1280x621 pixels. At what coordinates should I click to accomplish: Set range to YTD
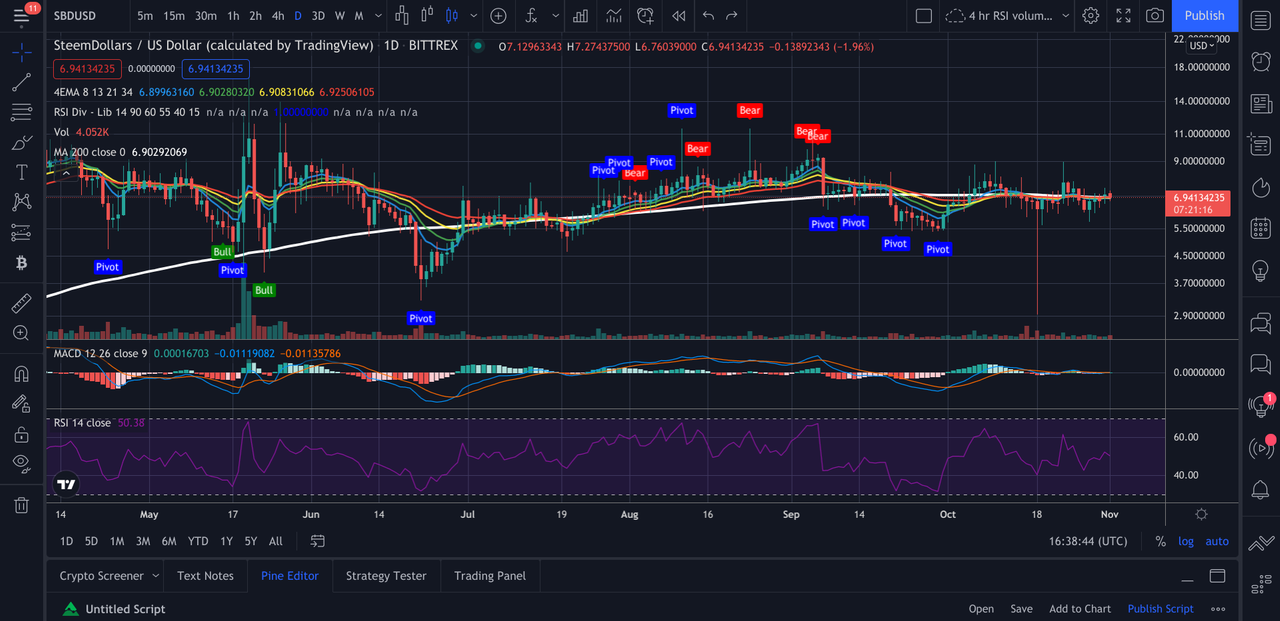(x=198, y=541)
